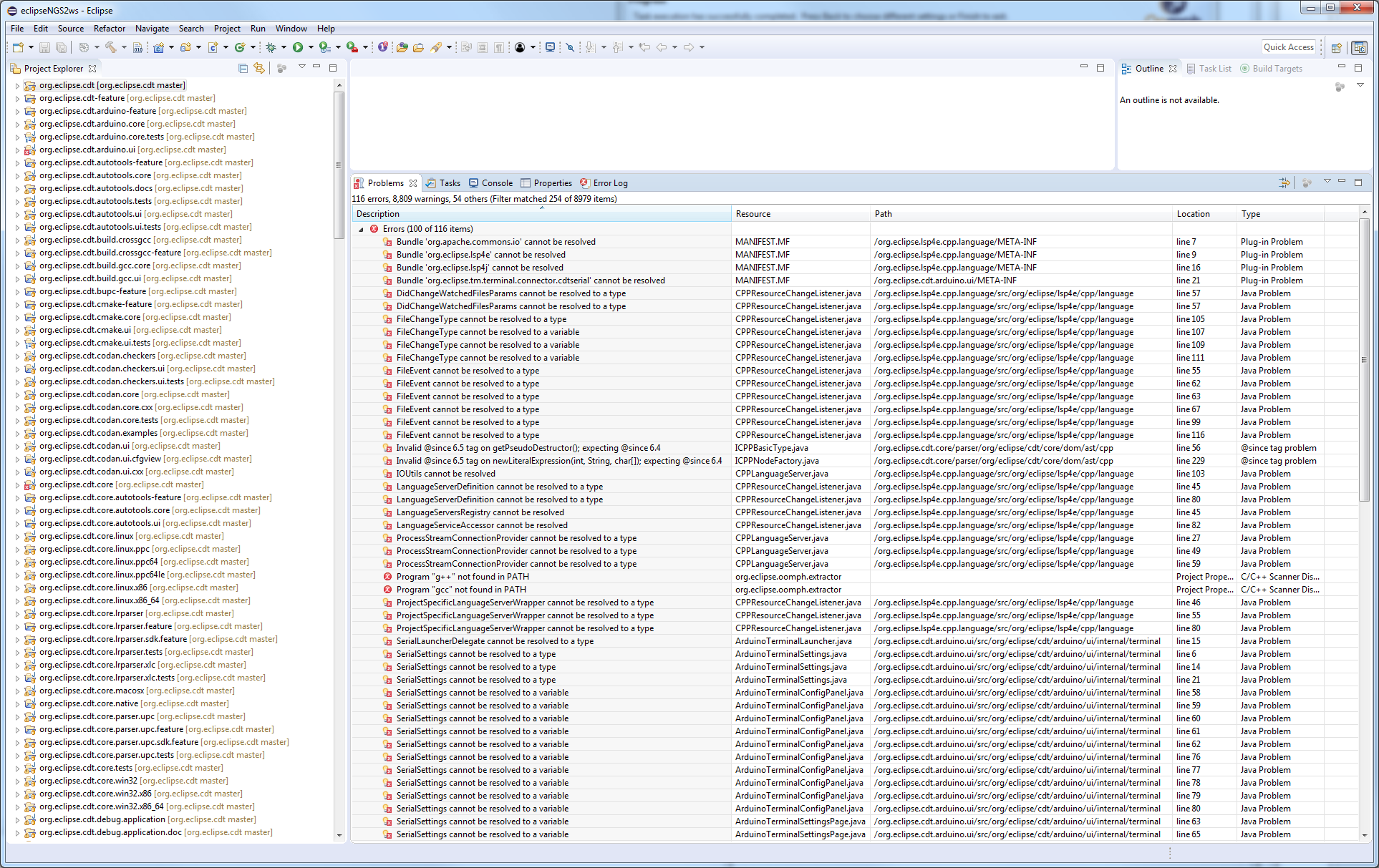1379x868 pixels.
Task: Open the Window menu
Action: (291, 29)
